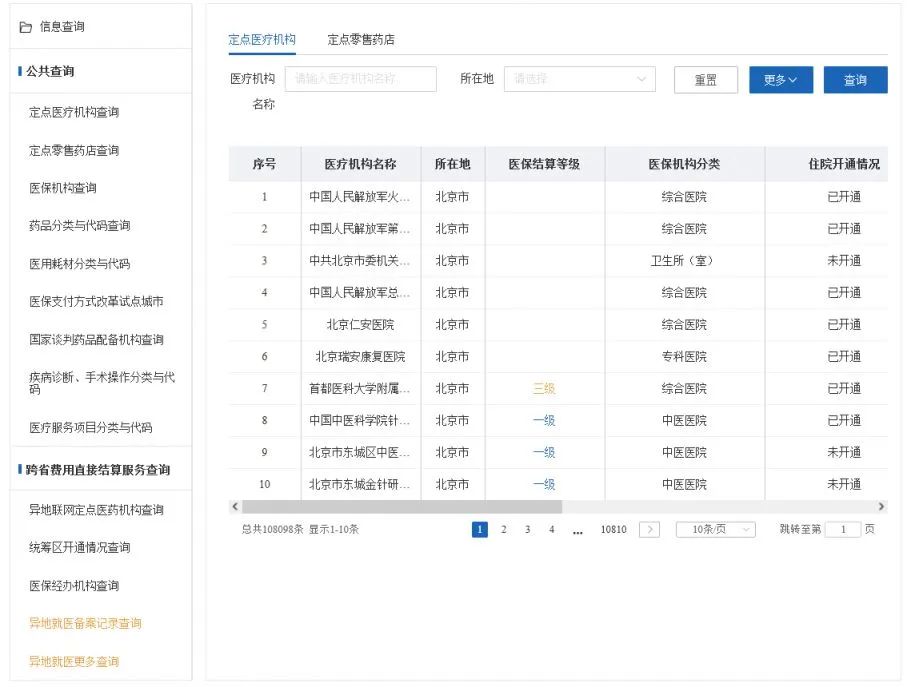911x687 pixels.
Task: Click 北京瑞安康复医院 in row 6
Action: tap(360, 357)
